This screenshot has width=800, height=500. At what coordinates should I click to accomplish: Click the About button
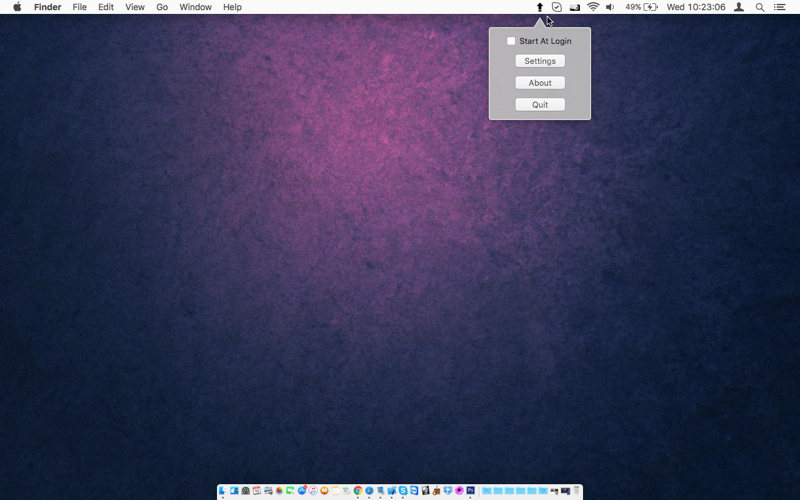(x=540, y=83)
